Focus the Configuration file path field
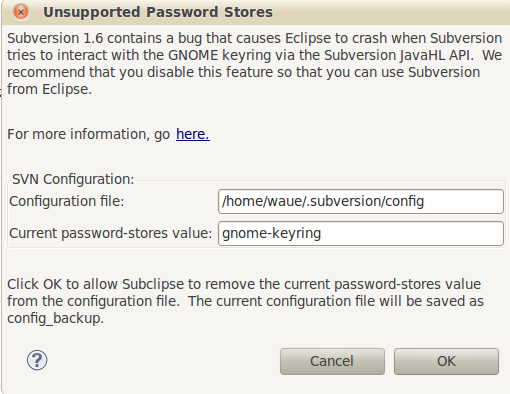Image resolution: width=510 pixels, height=394 pixels. tap(361, 201)
